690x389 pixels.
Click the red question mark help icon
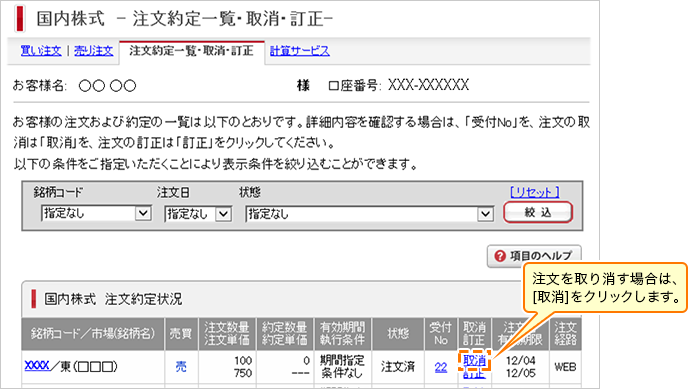[x=500, y=256]
